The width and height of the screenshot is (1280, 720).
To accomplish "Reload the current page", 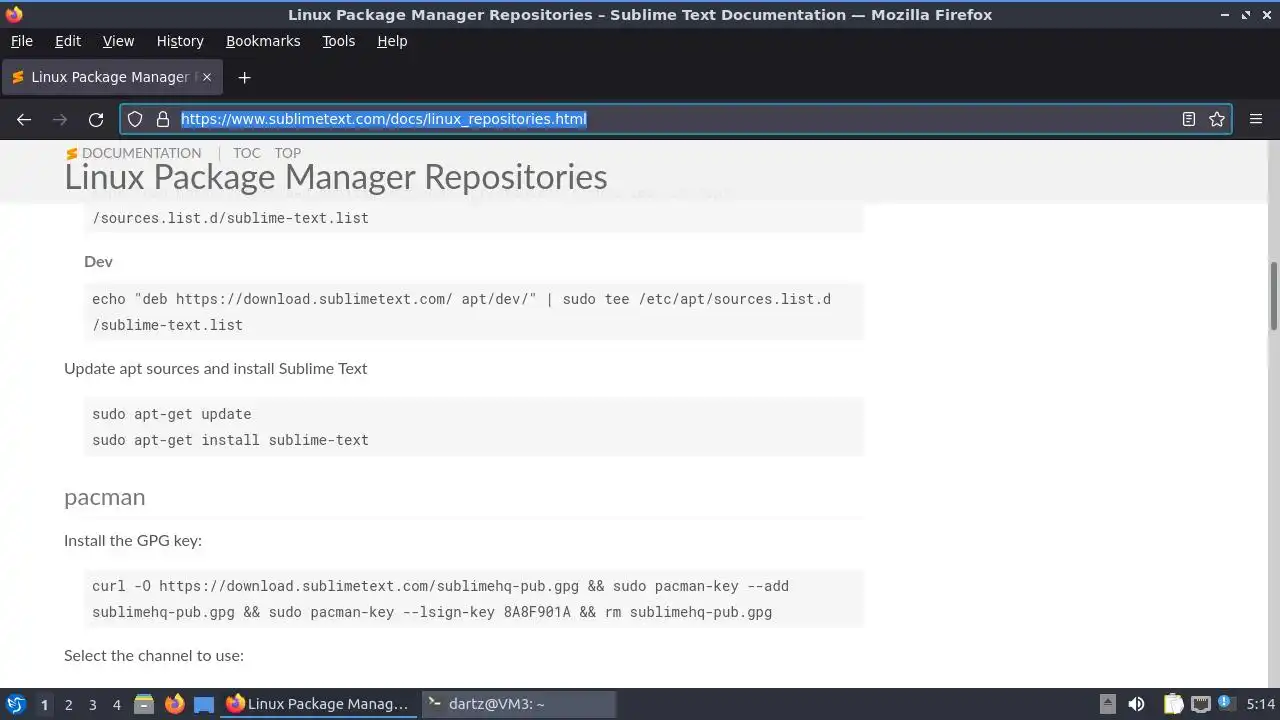I will (96, 119).
